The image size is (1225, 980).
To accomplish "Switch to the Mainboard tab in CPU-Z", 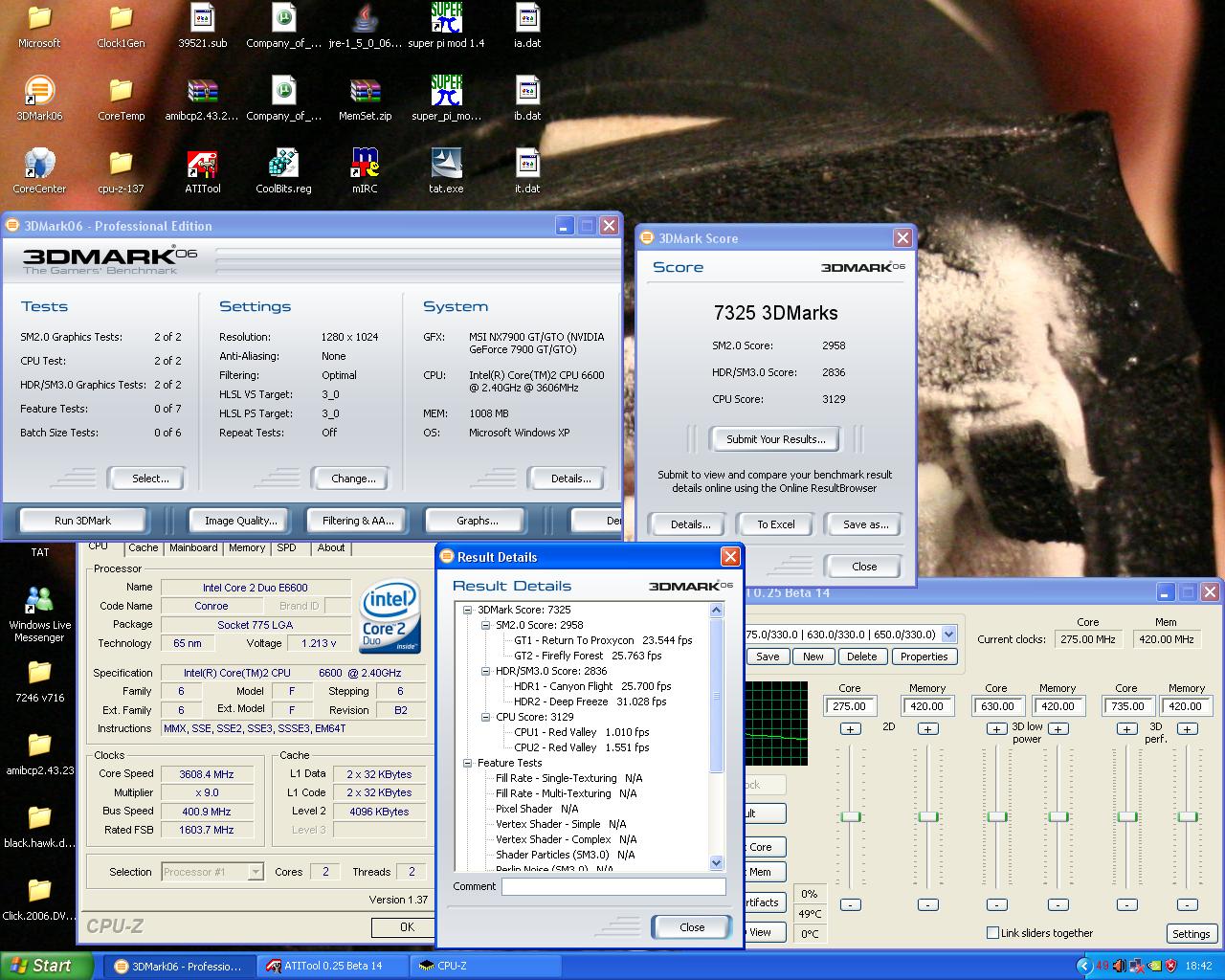I will coord(193,548).
